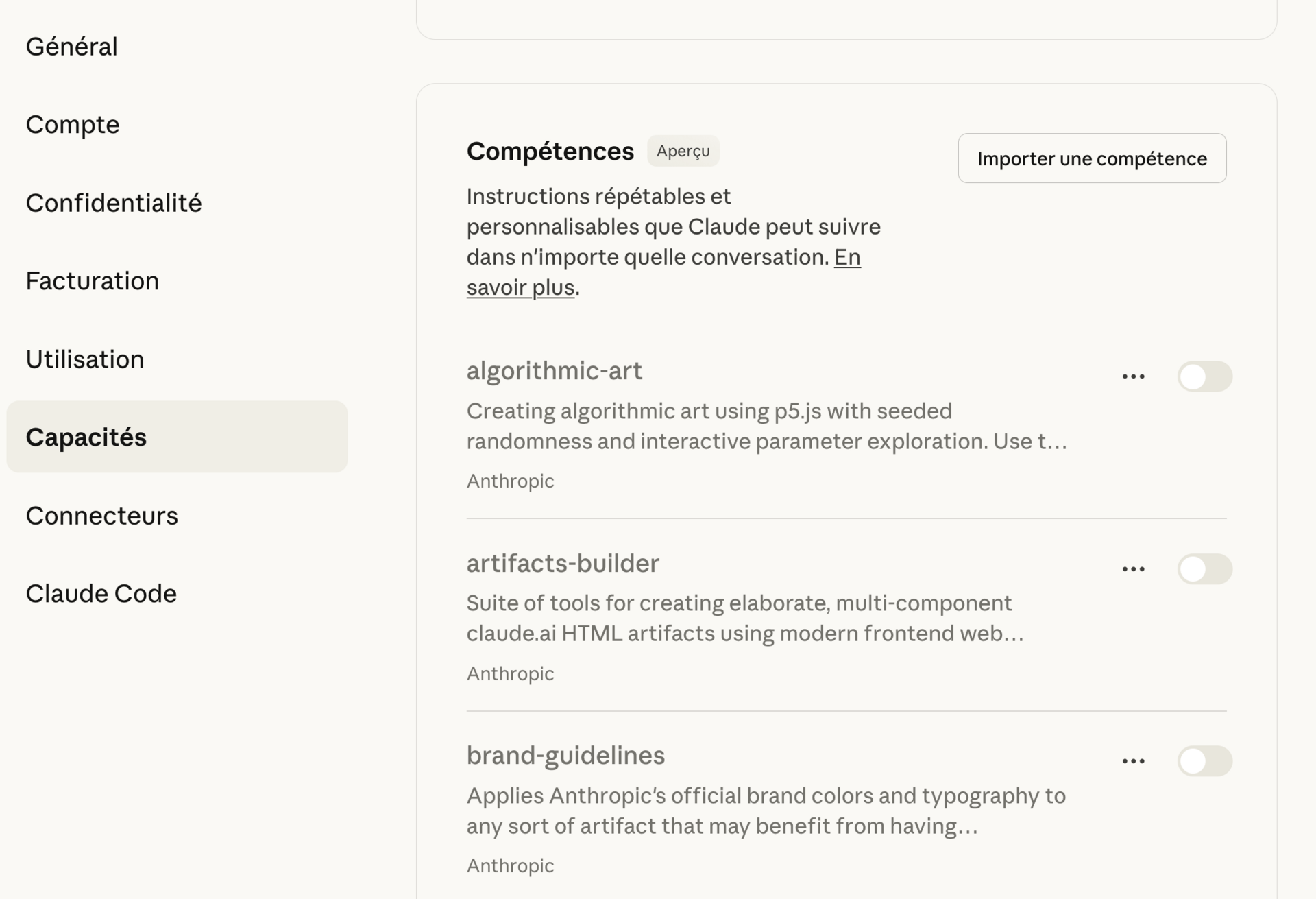Click the Aperçu badge next to Compétences
This screenshot has height=899, width=1316.
pyautogui.click(x=683, y=151)
